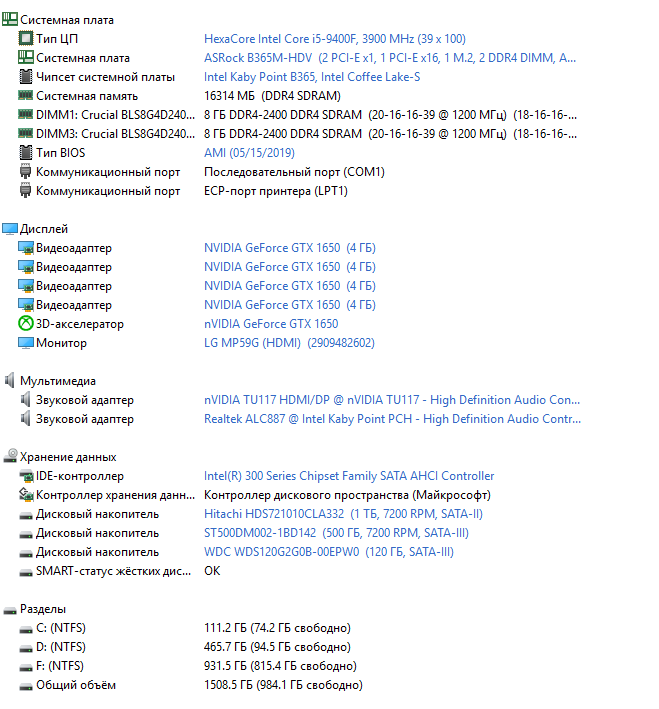Image resolution: width=659 pixels, height=709 pixels.
Task: Click the storage controller row icon
Action: click(x=26, y=495)
